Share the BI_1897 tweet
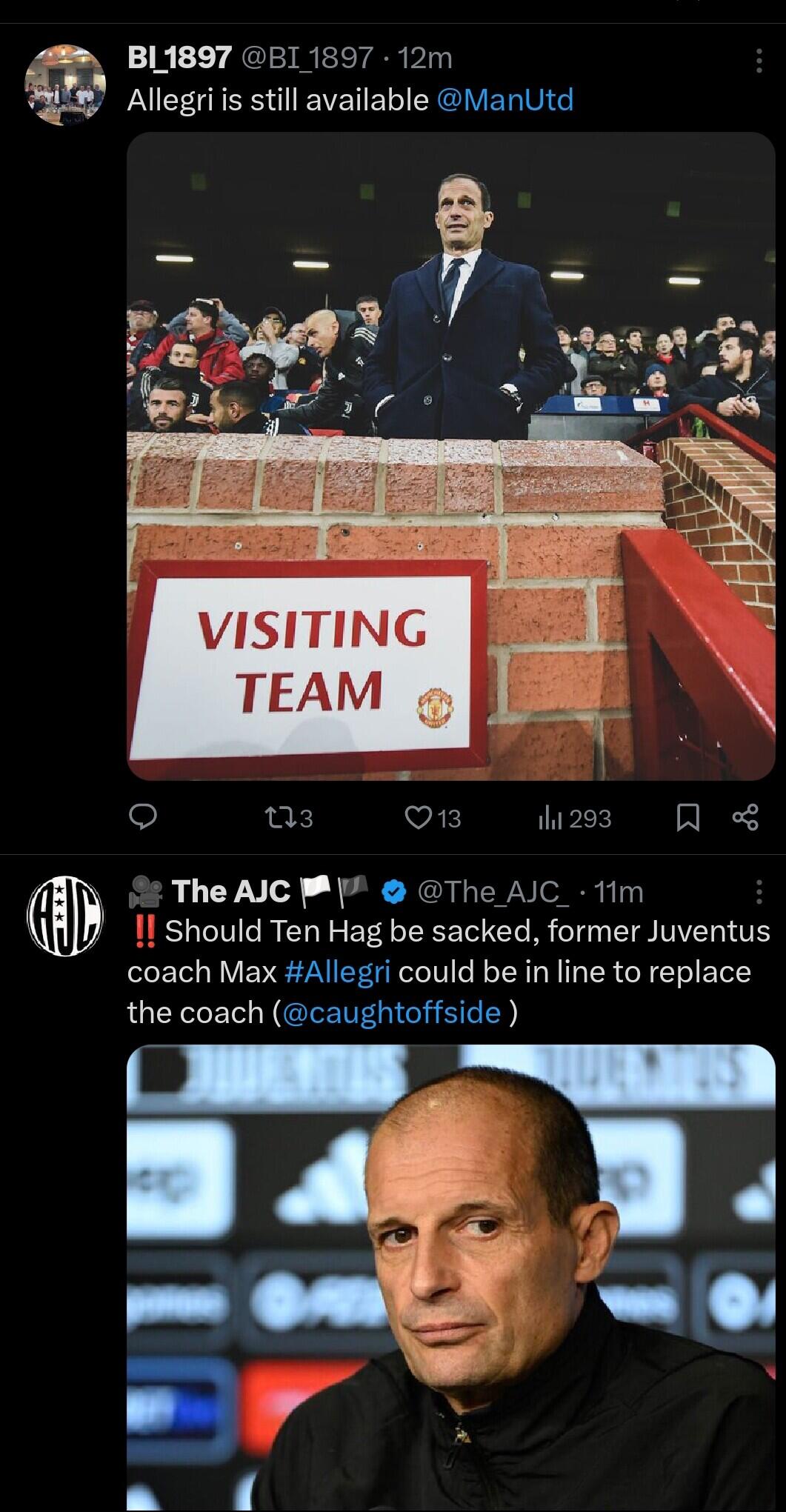The height and width of the screenshot is (1512, 786). coord(745,818)
